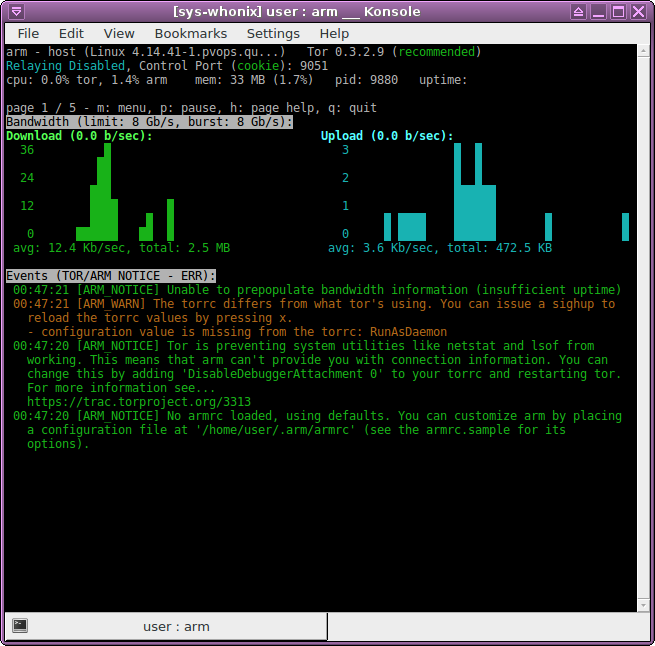Select the 'user : arm' tab

point(176,627)
